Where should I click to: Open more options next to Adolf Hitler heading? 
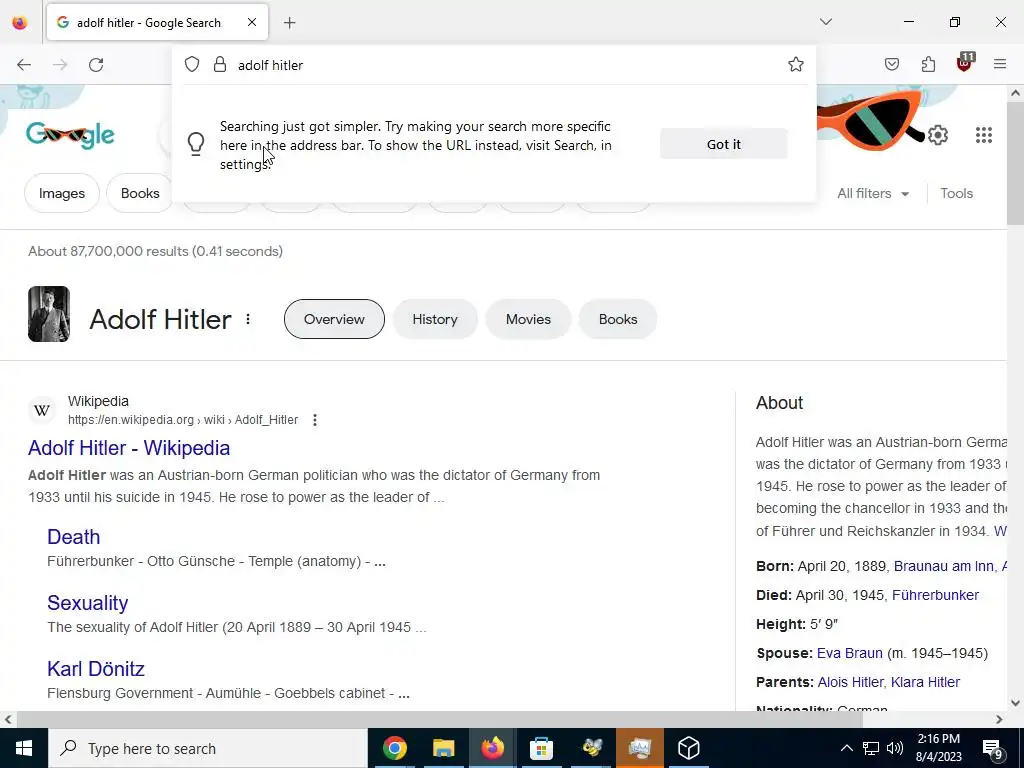point(248,319)
